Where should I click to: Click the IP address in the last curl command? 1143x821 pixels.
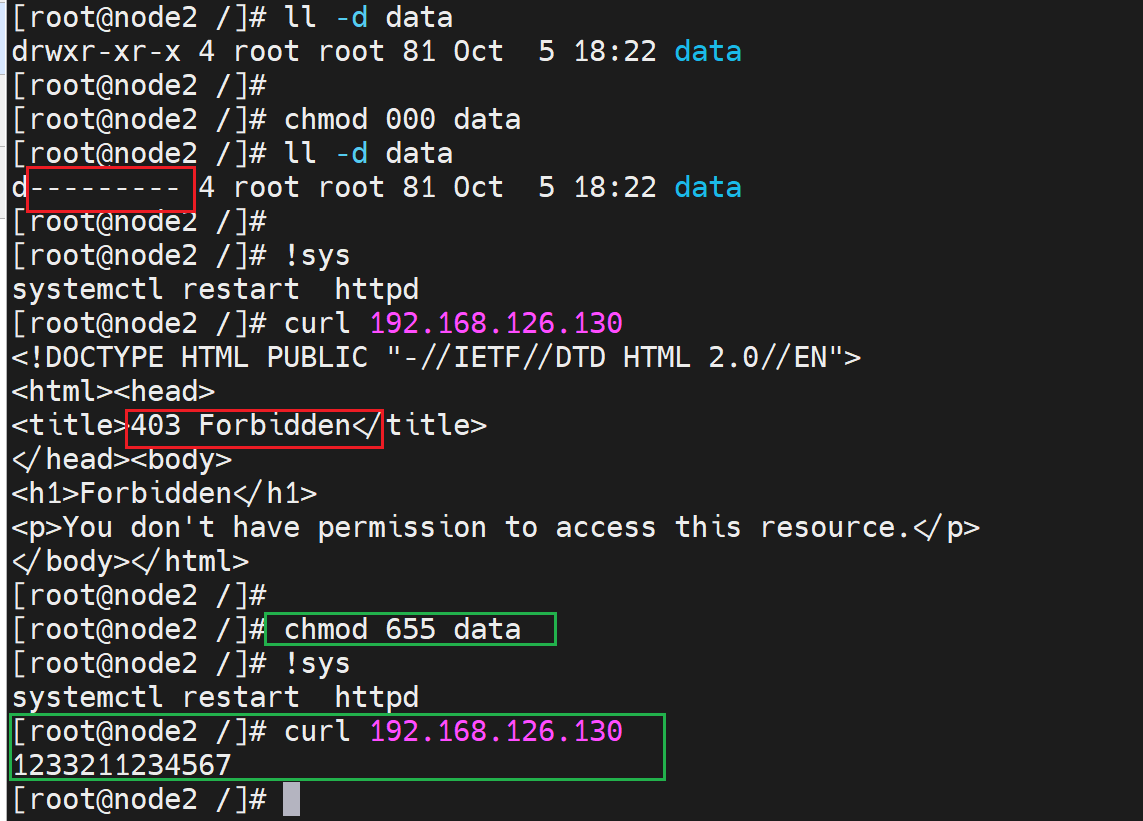(x=496, y=731)
